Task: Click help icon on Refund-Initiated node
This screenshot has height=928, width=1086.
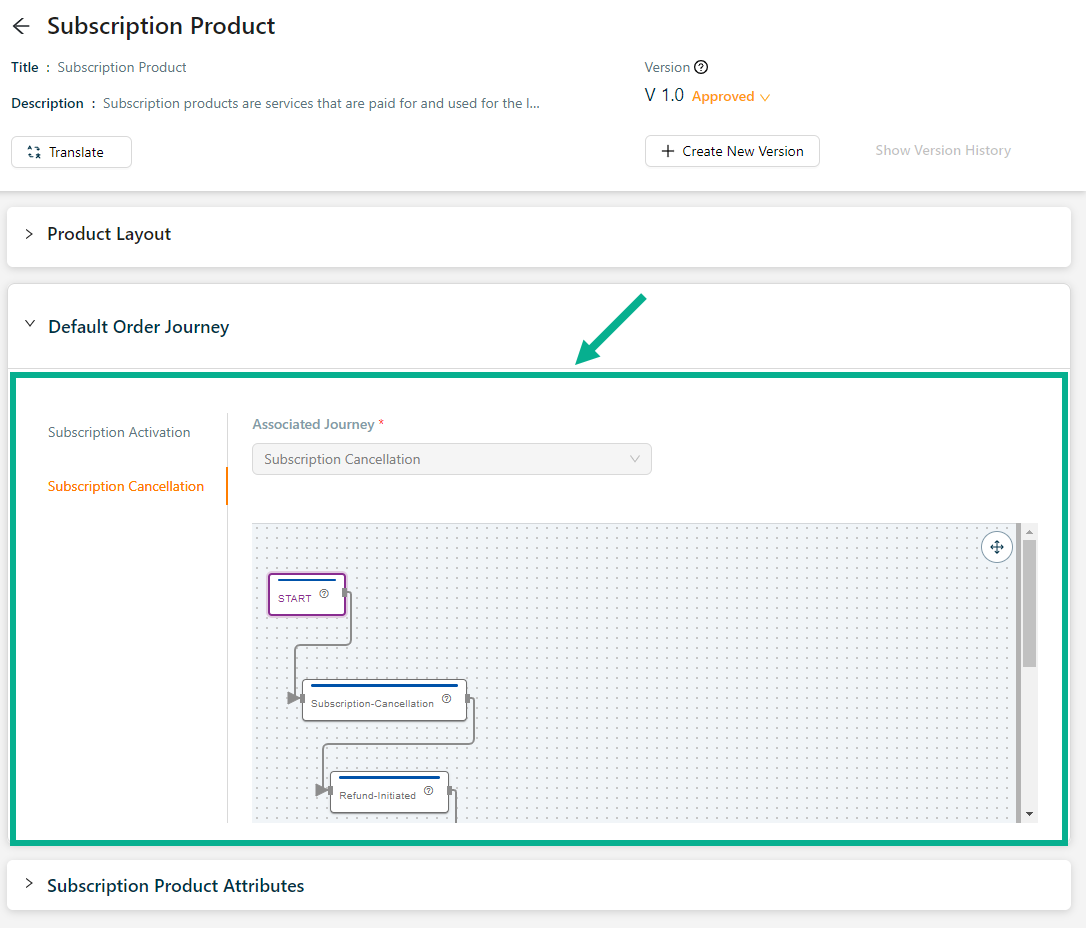Action: point(428,791)
